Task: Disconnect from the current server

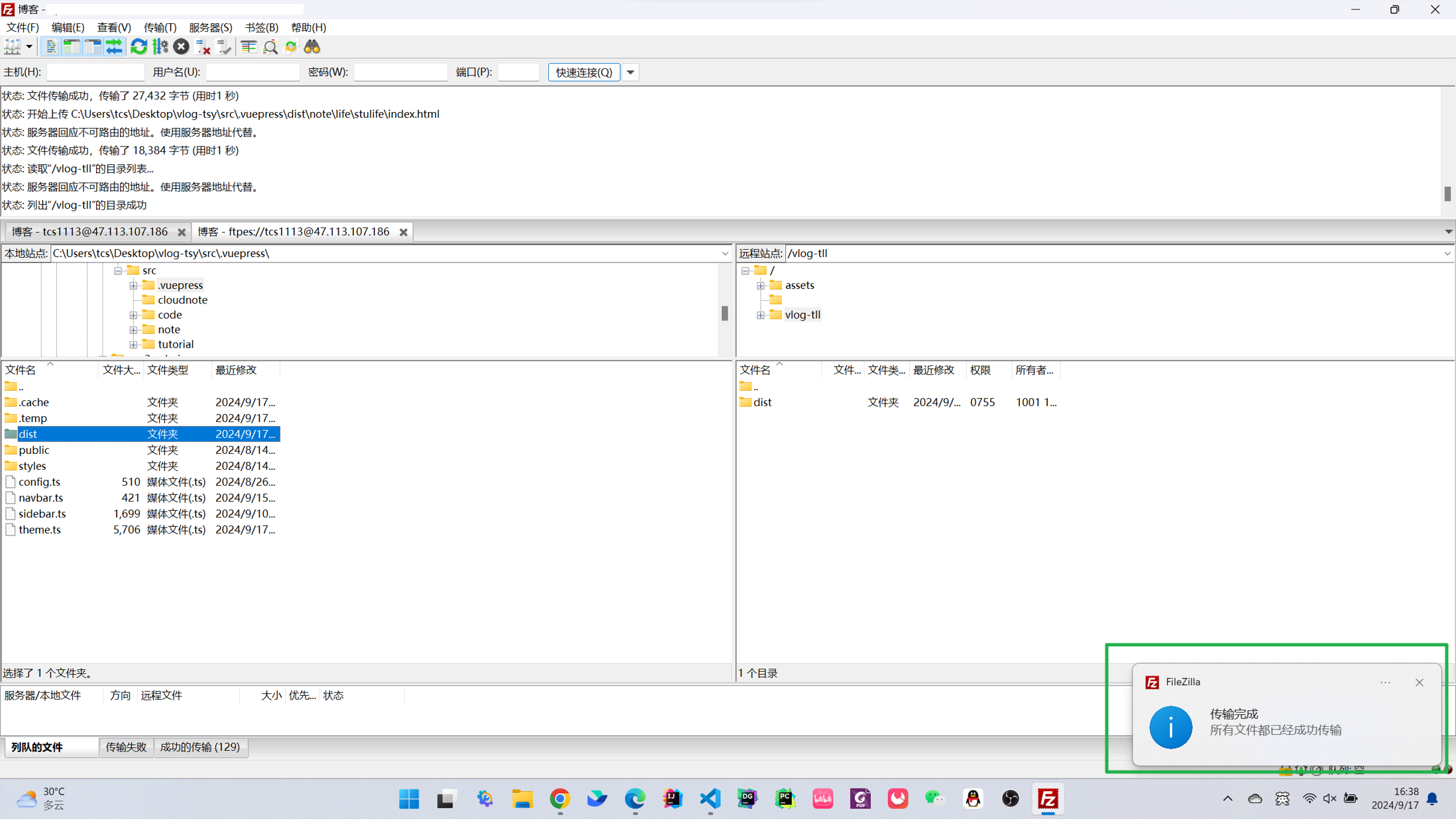Action: (x=203, y=46)
